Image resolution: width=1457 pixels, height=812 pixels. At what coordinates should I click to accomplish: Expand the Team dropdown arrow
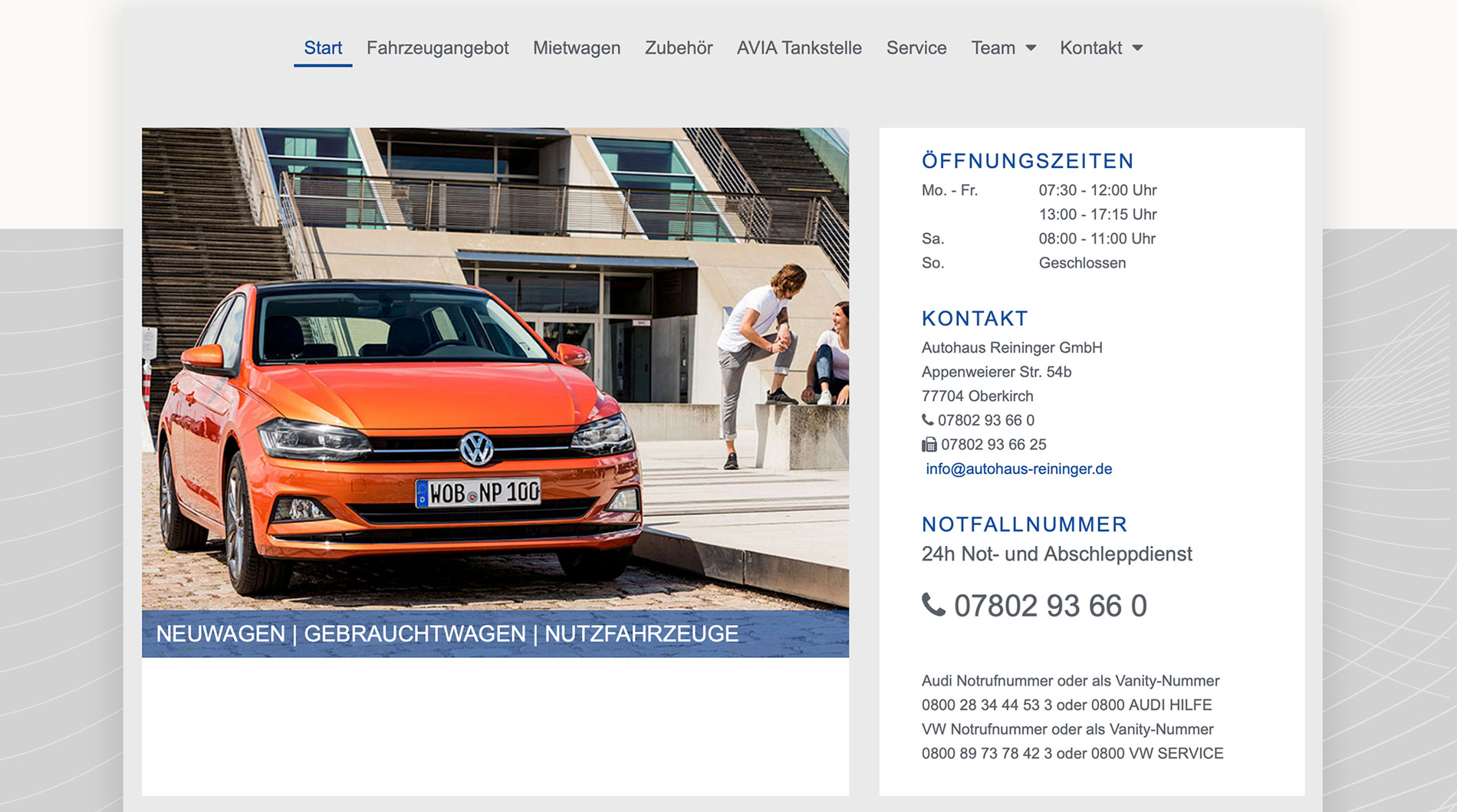point(1031,48)
